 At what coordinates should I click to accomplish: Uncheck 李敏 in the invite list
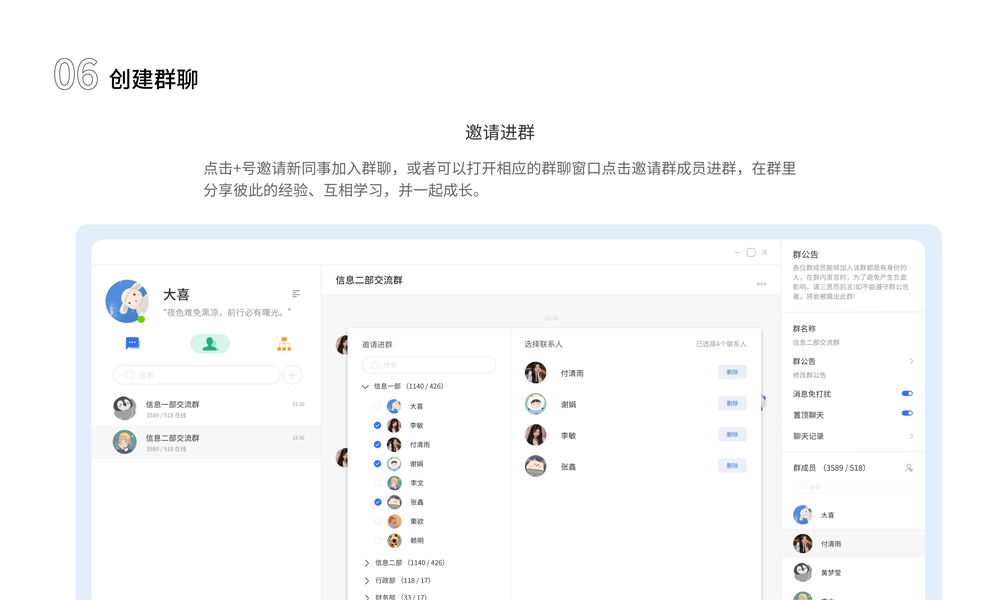(378, 425)
